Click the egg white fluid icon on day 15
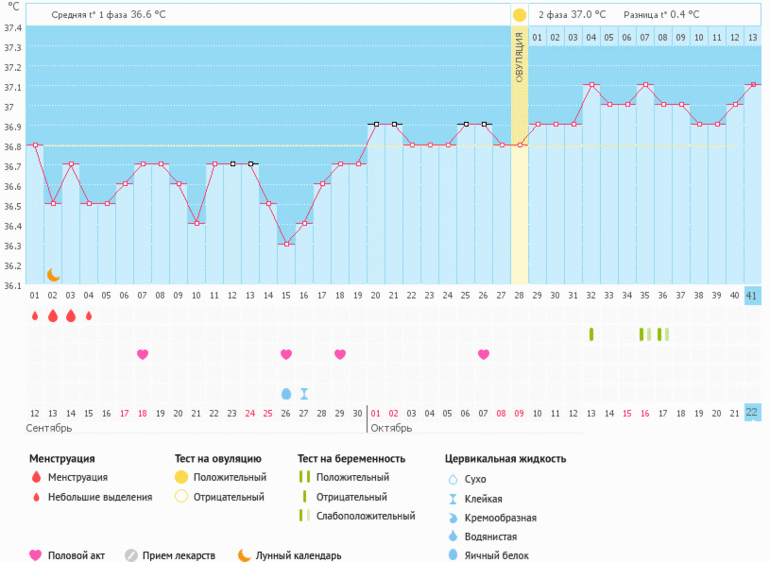The height and width of the screenshot is (562, 770). point(286,393)
